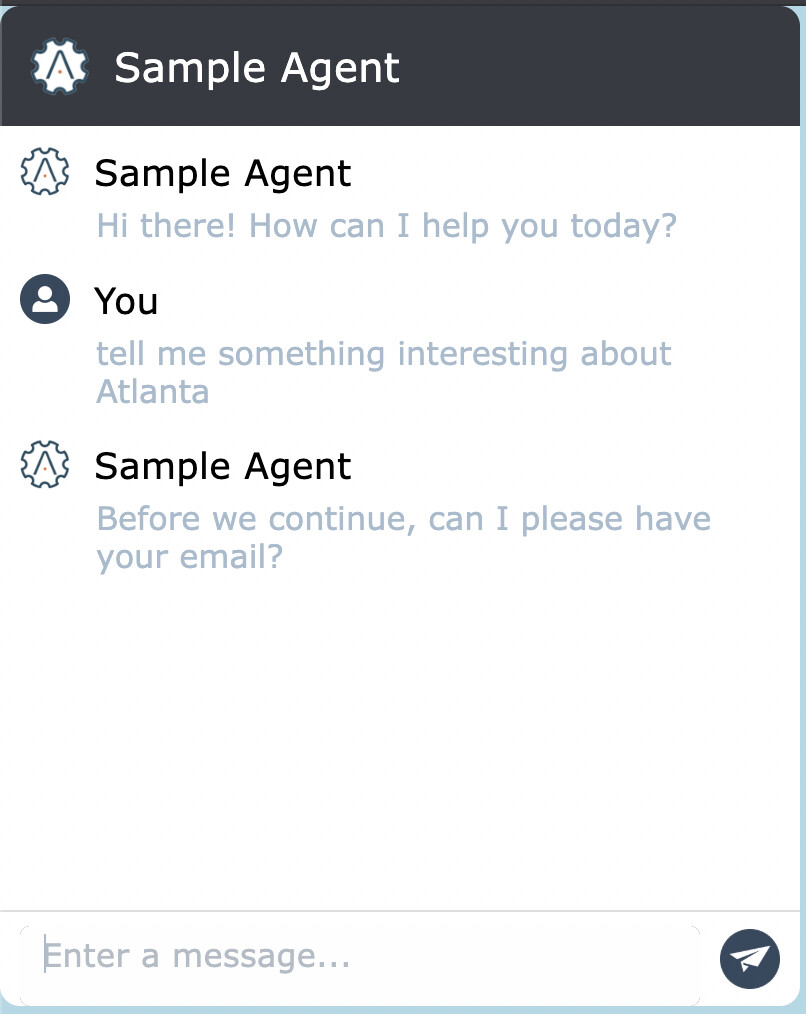Click the agent avatar beside the greeting message
Viewport: 806px width, 1014px height.
45,173
